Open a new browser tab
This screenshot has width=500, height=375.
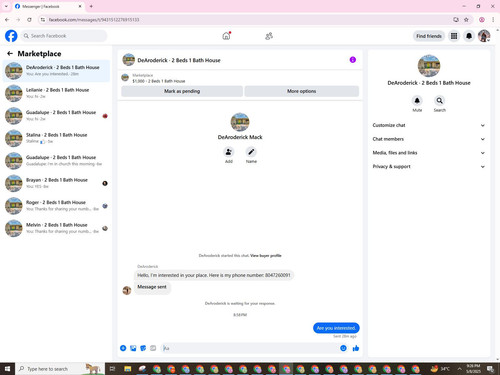91,6
